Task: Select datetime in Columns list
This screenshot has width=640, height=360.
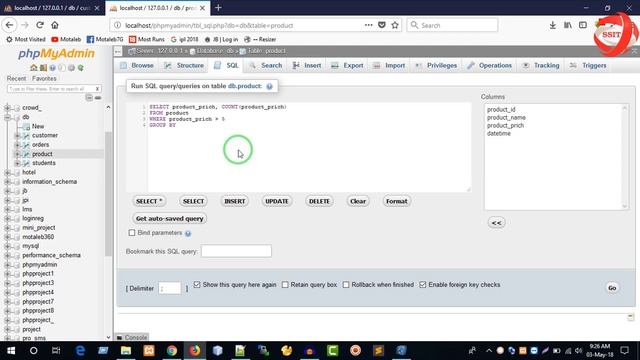Action: [499, 133]
